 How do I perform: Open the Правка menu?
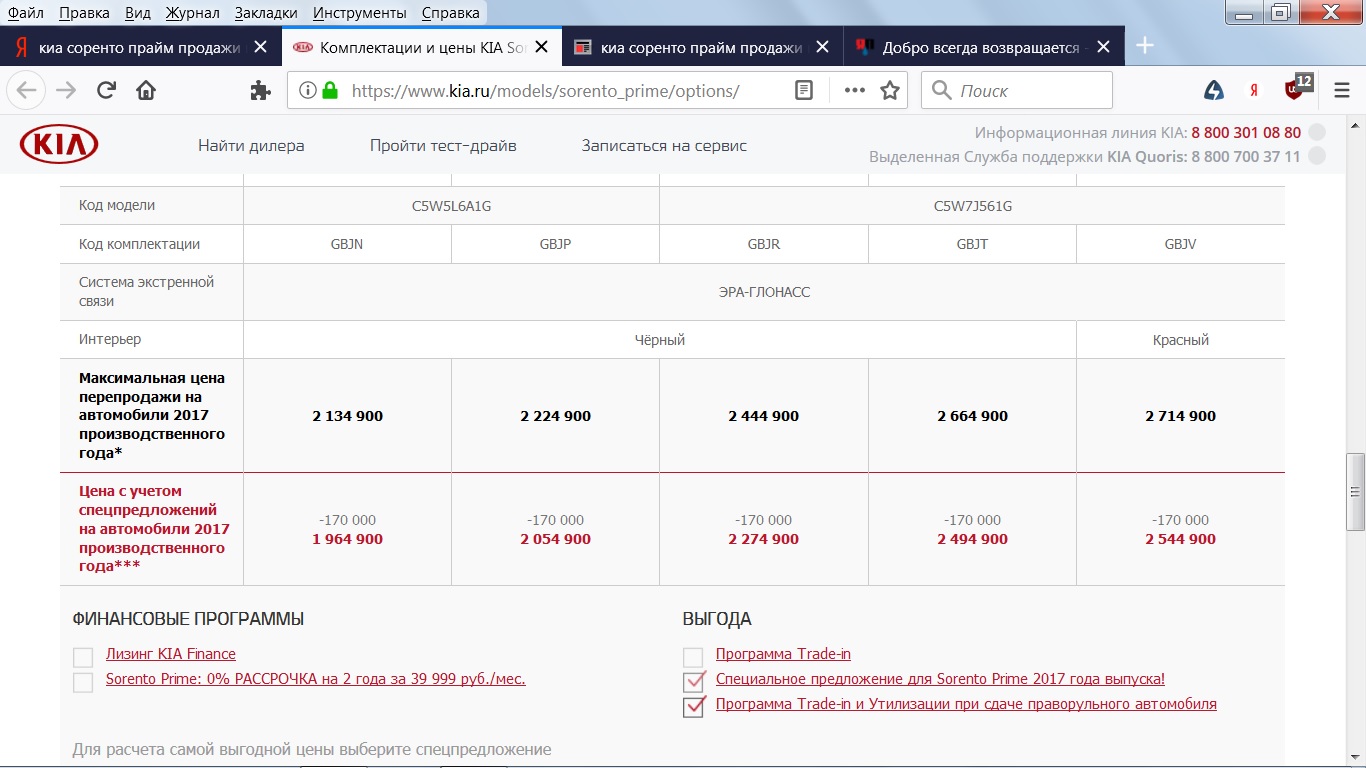(x=85, y=13)
